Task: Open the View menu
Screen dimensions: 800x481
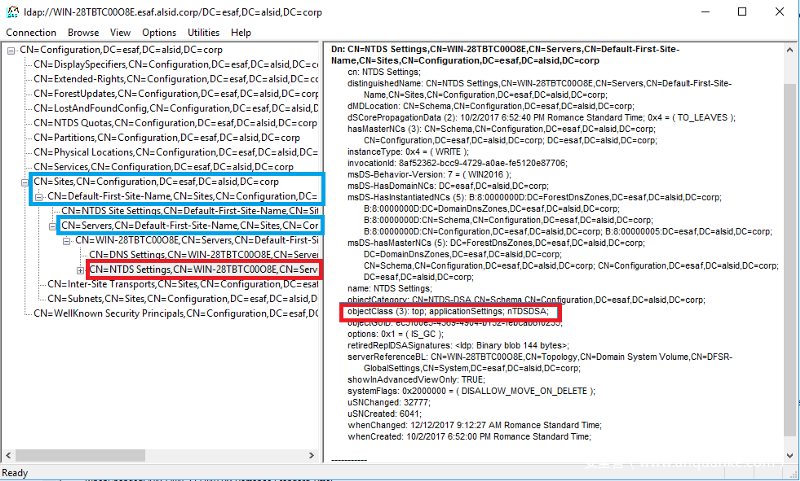Action: coord(121,32)
